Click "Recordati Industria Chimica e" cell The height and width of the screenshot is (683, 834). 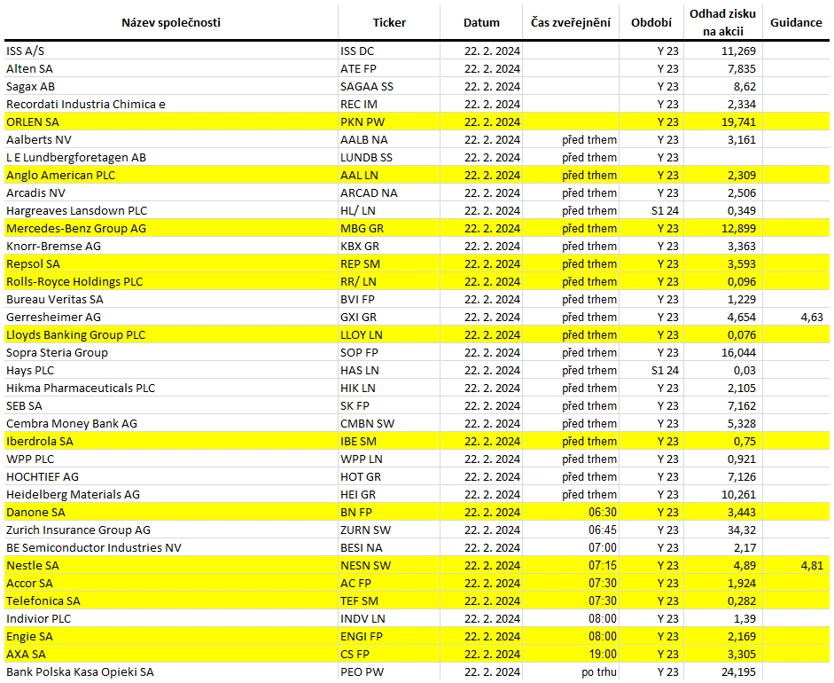(x=86, y=104)
